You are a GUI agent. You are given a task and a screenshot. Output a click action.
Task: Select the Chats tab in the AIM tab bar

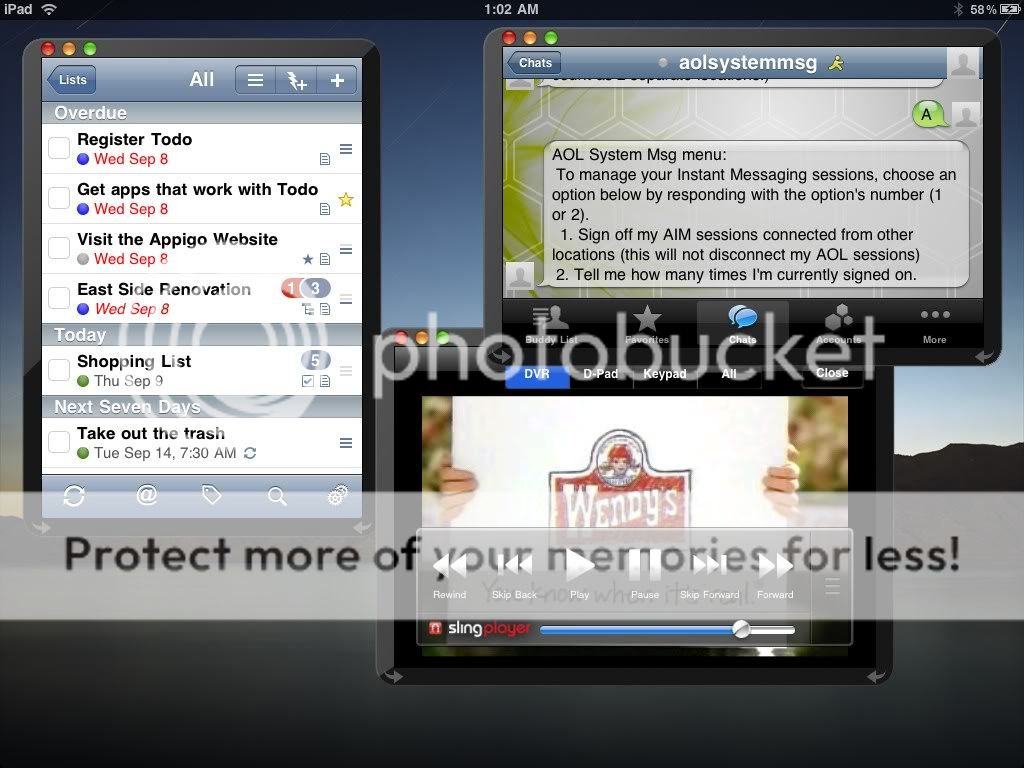coord(743,325)
